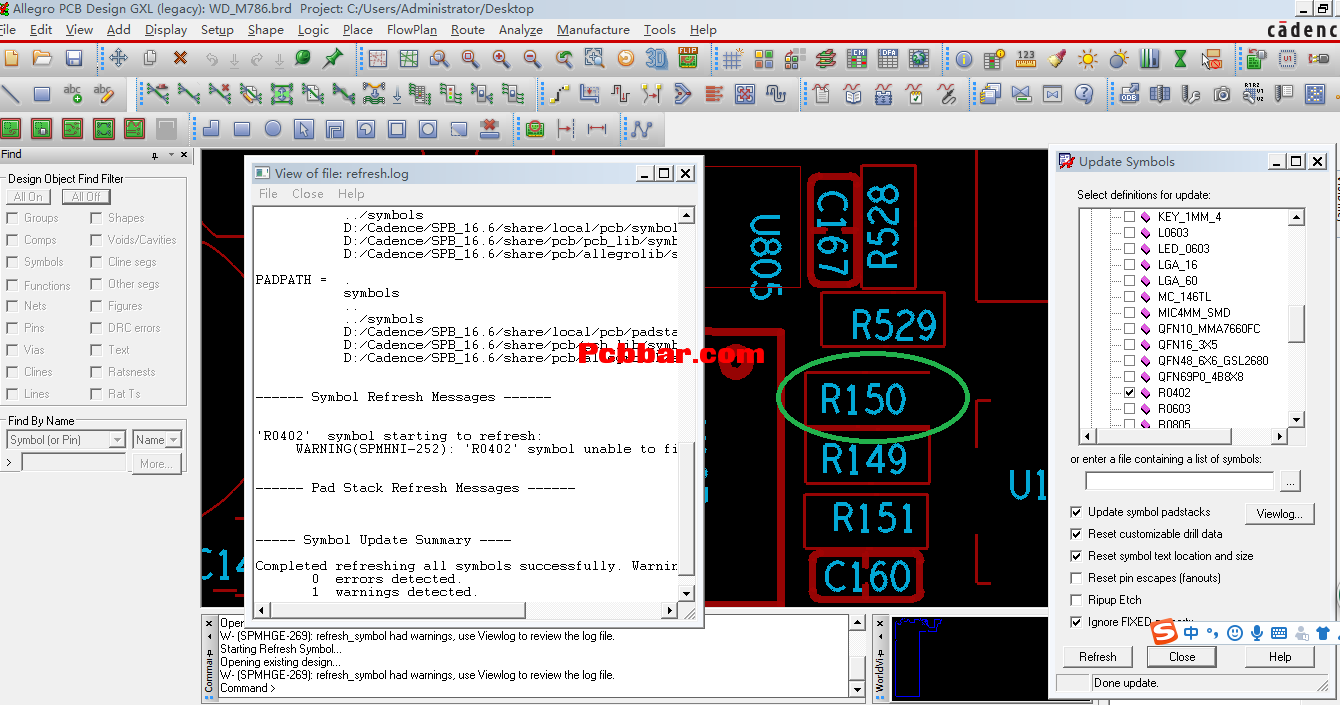Click the Sogou IME keyboard icon
Viewport: 1340px width, 705px height.
pos(1279,633)
